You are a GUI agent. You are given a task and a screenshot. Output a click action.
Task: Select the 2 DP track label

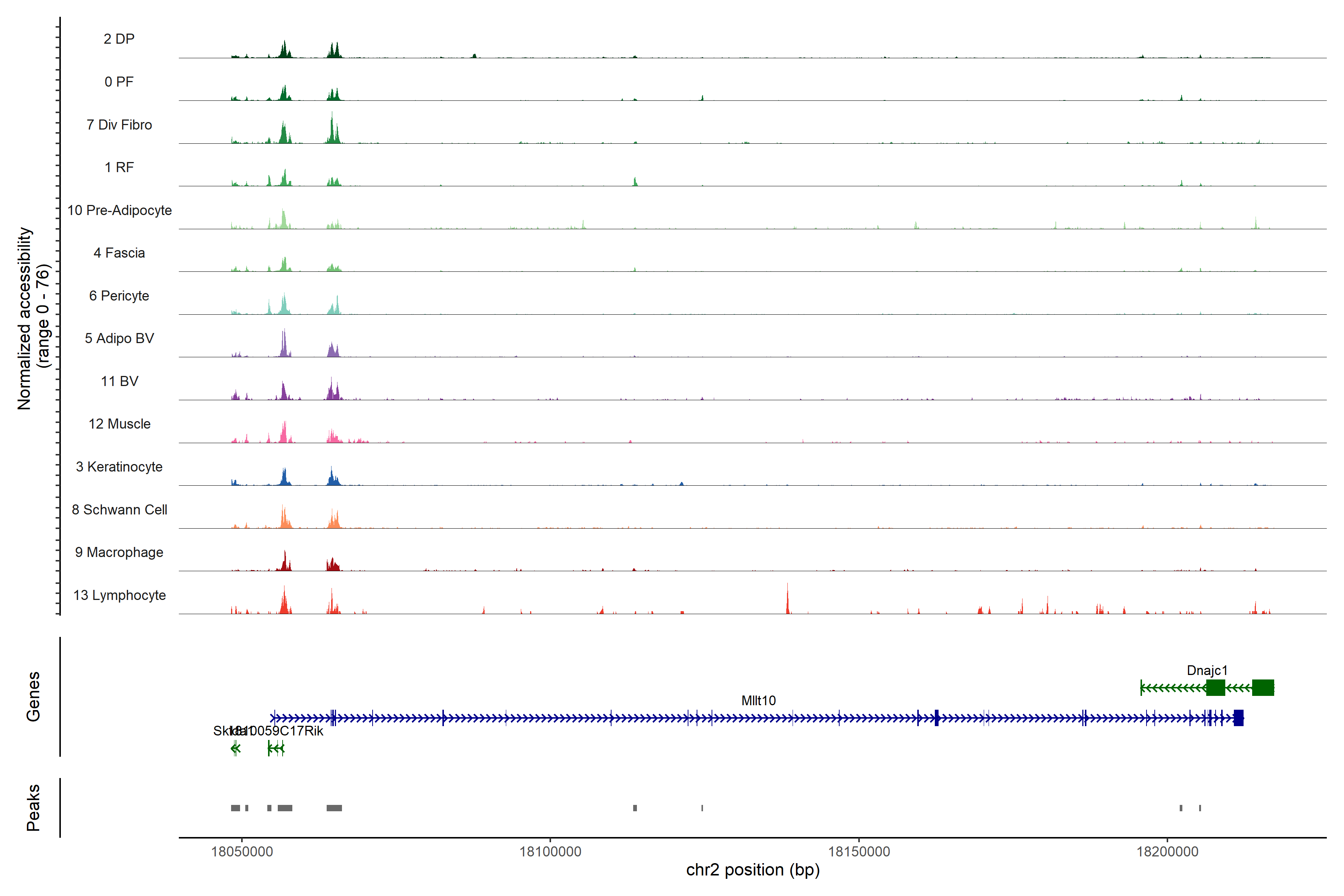coord(119,39)
